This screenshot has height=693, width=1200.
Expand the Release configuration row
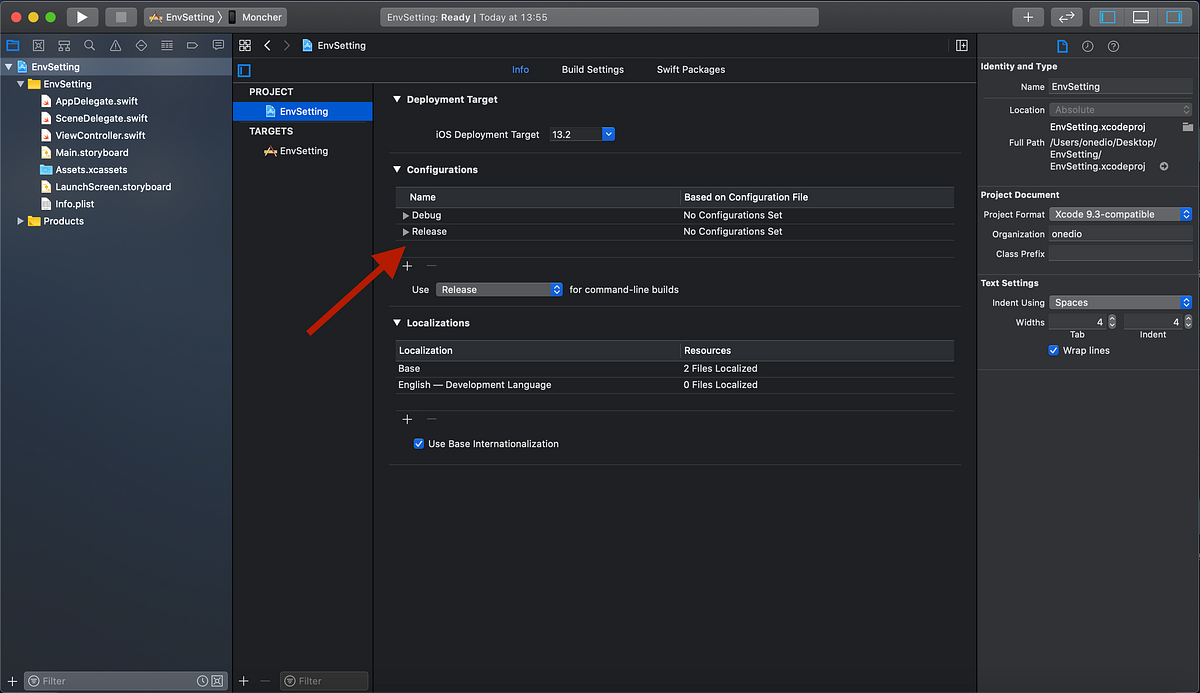tap(407, 231)
